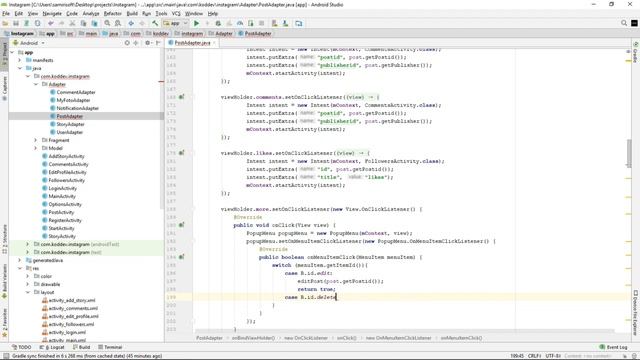The height and width of the screenshot is (360, 640).
Task: Select StoryAdapter in project tree
Action: point(70,124)
